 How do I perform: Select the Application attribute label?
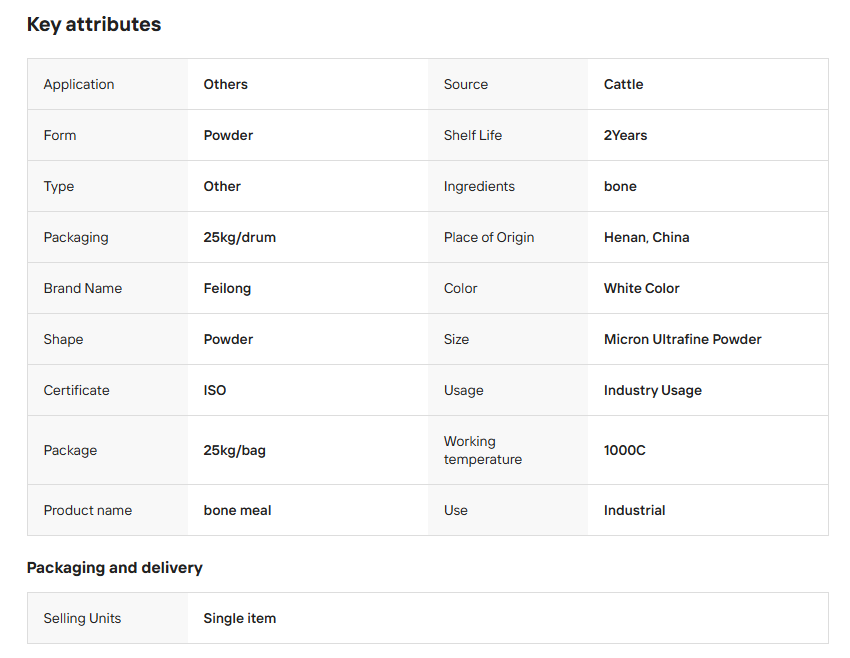click(x=79, y=84)
